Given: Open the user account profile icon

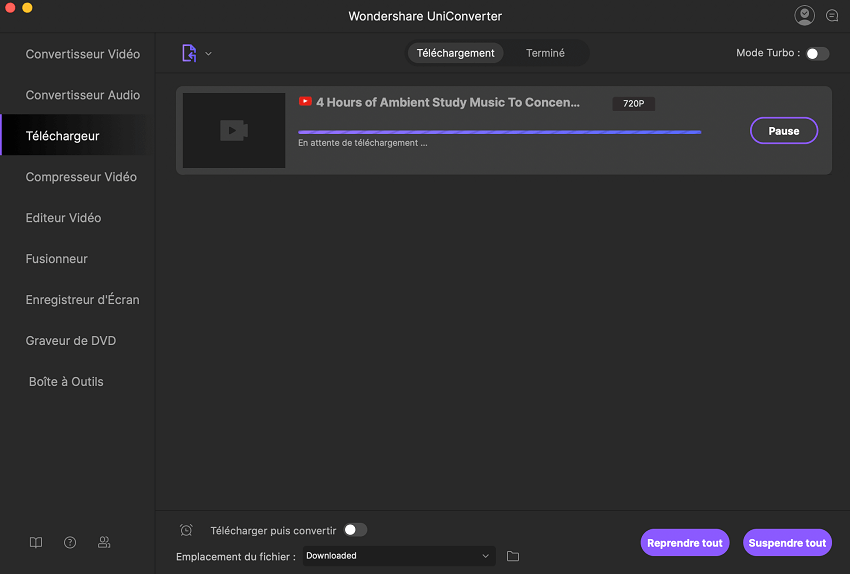Looking at the screenshot, I should [804, 15].
